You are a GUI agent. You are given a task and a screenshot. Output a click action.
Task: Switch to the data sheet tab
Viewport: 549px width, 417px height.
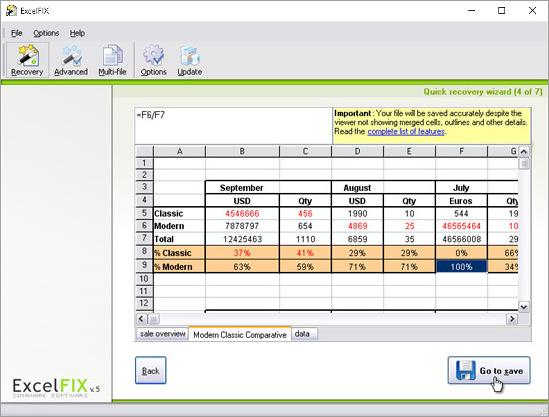tap(304, 334)
